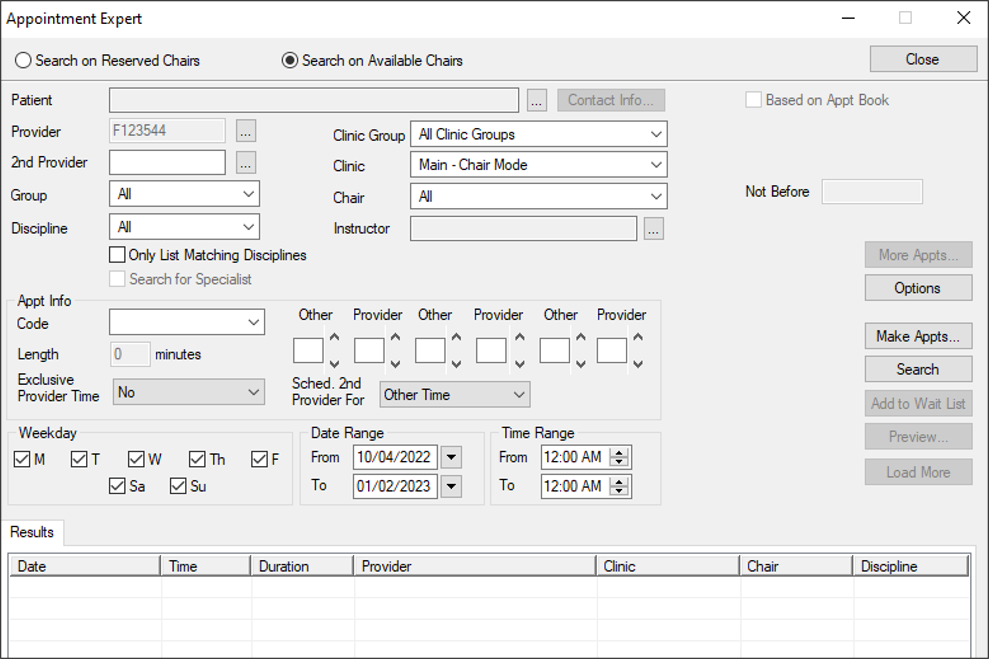Expand the Exclusive Provider Time dropdown
Screen dimensions: 989x659
[x=189, y=392]
